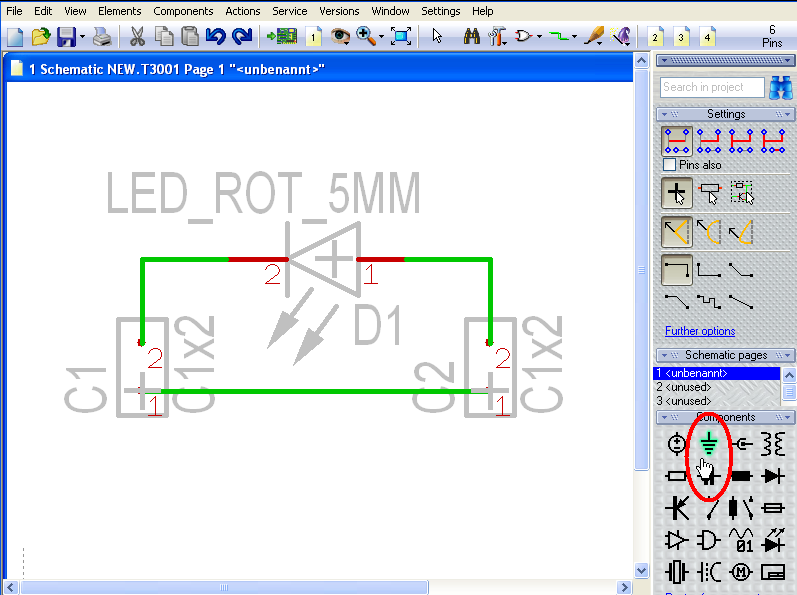Image resolution: width=797 pixels, height=595 pixels.
Task: Print the schematic with the printer icon
Action: (102, 37)
